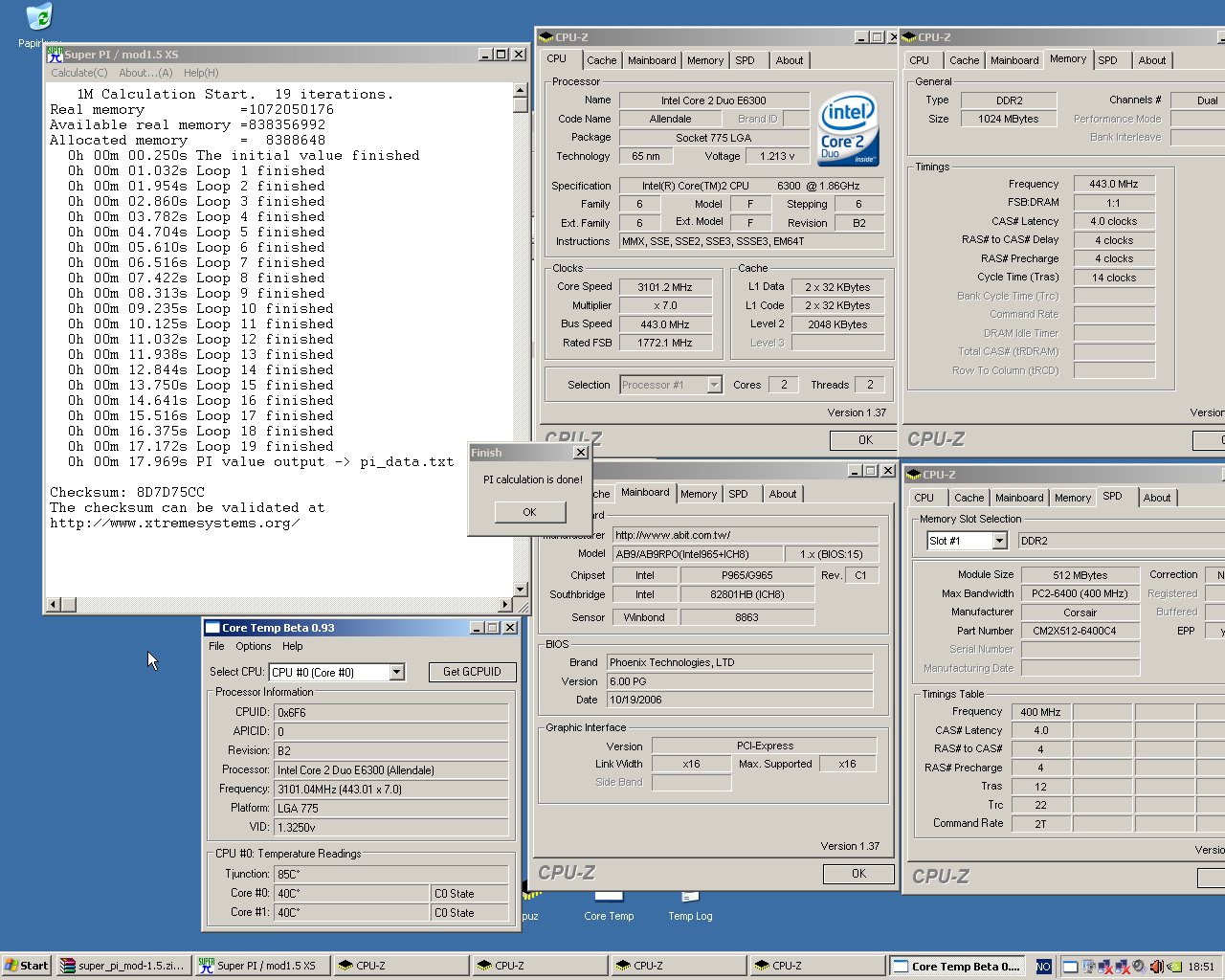
Task: Click the Specification field Intel Core2 6300
Action: point(751,186)
